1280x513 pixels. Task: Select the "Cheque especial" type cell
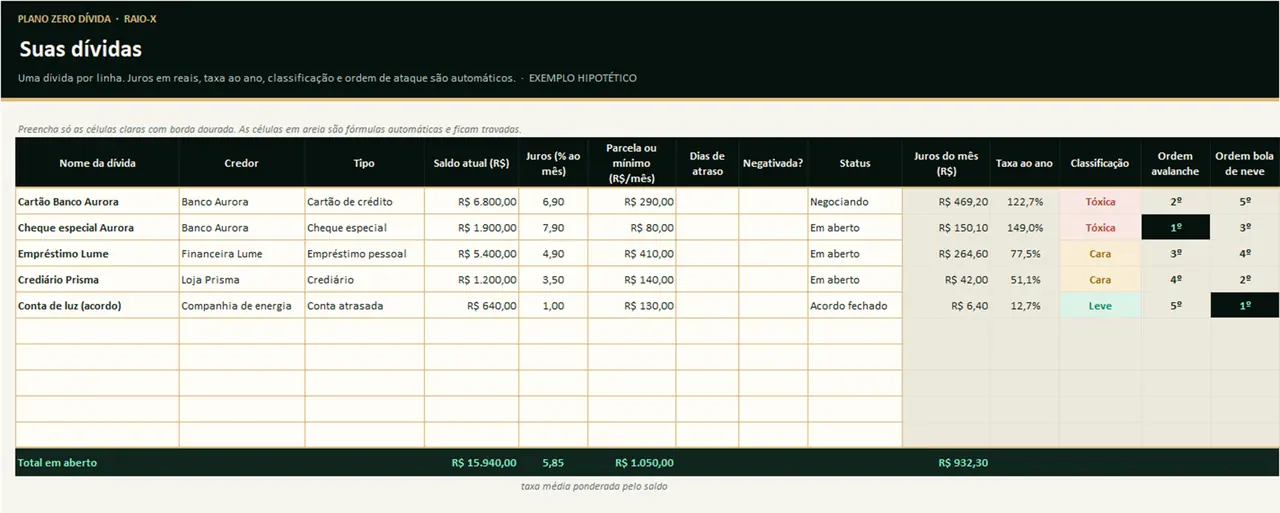[364, 227]
